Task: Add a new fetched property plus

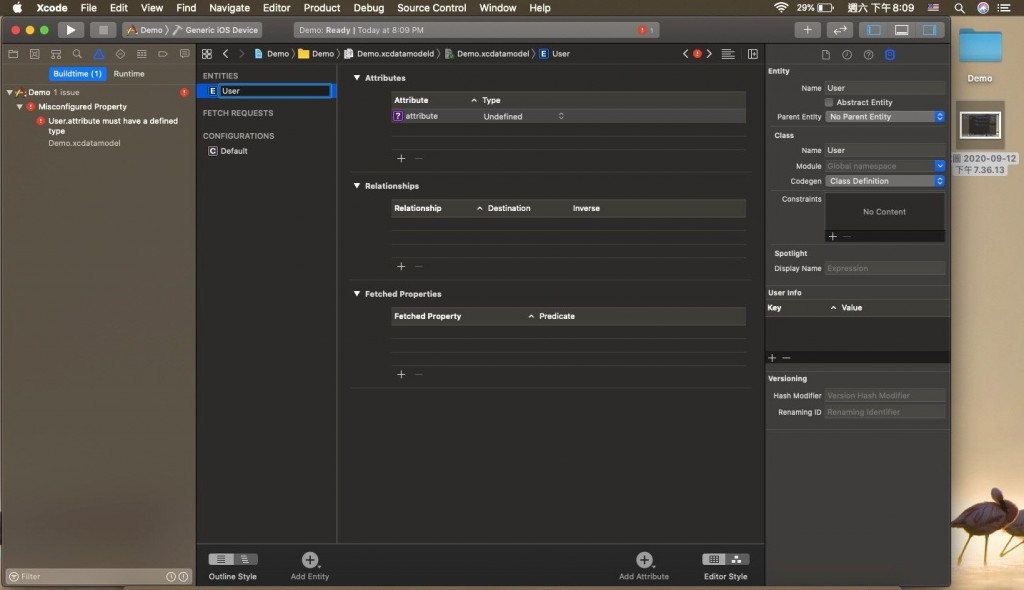Action: (x=401, y=374)
